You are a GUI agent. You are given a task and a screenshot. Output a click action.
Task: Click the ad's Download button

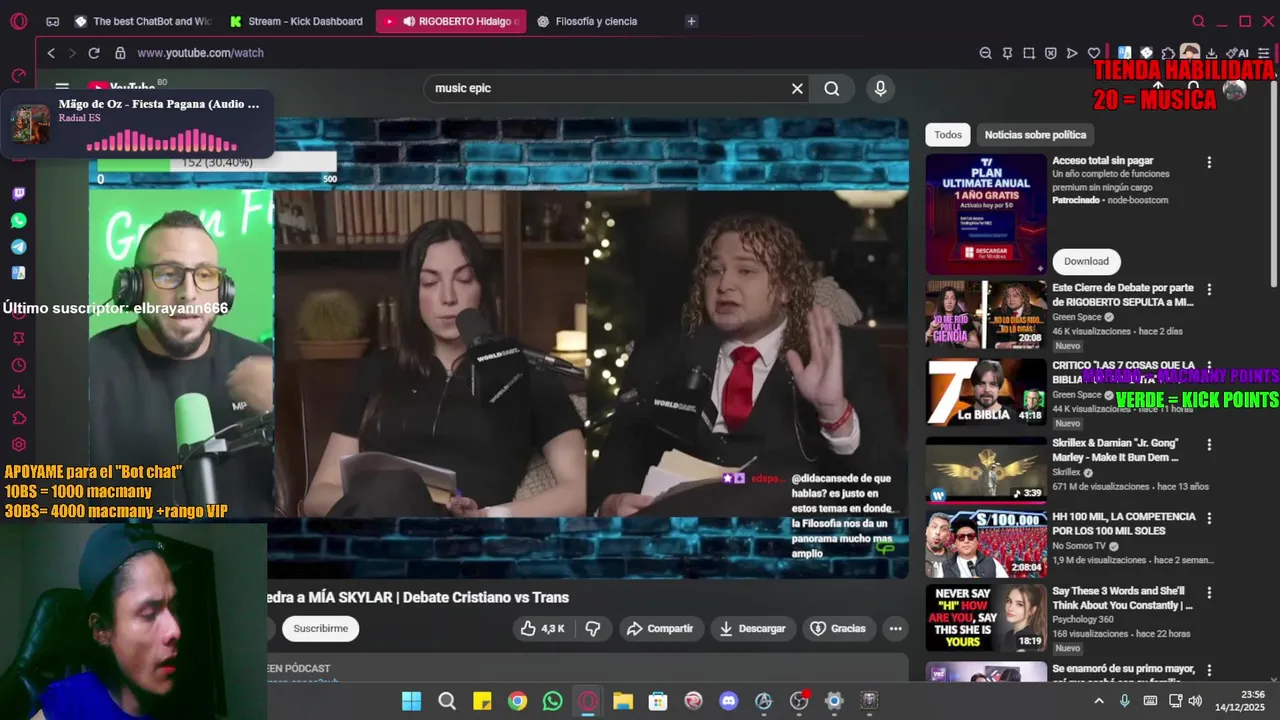point(1086,261)
